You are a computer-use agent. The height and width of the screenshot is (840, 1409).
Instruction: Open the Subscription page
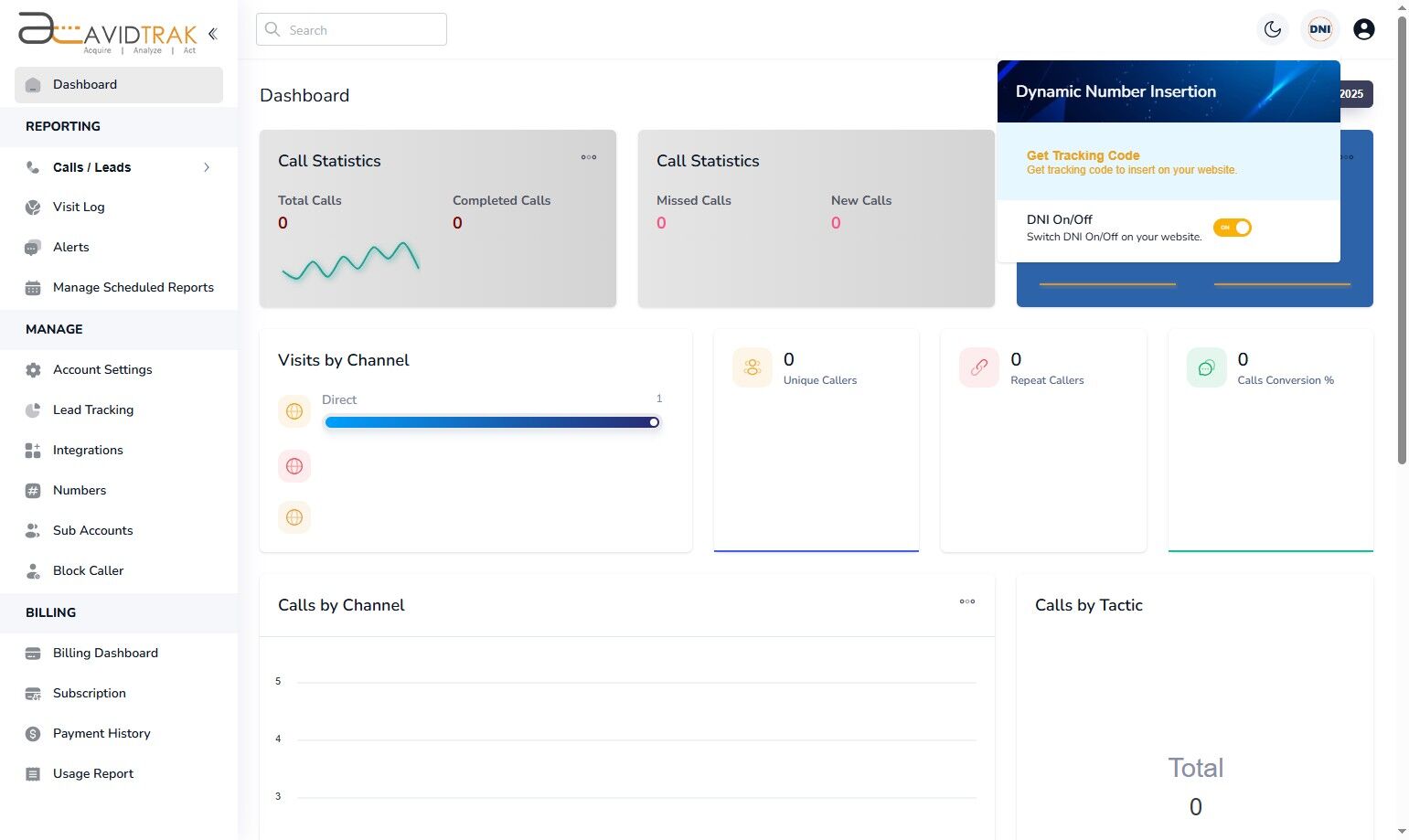click(89, 693)
